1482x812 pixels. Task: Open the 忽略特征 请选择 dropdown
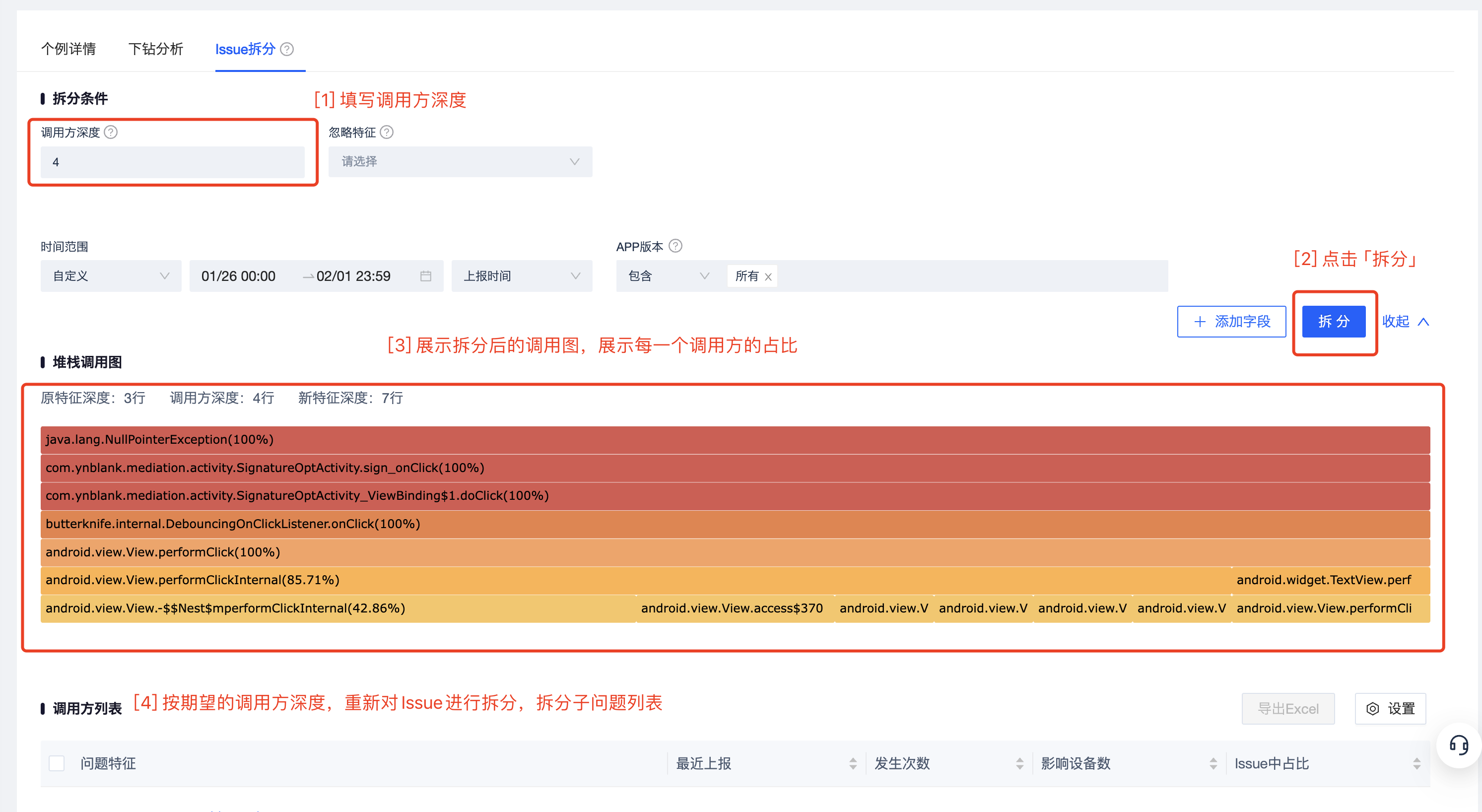(x=460, y=162)
